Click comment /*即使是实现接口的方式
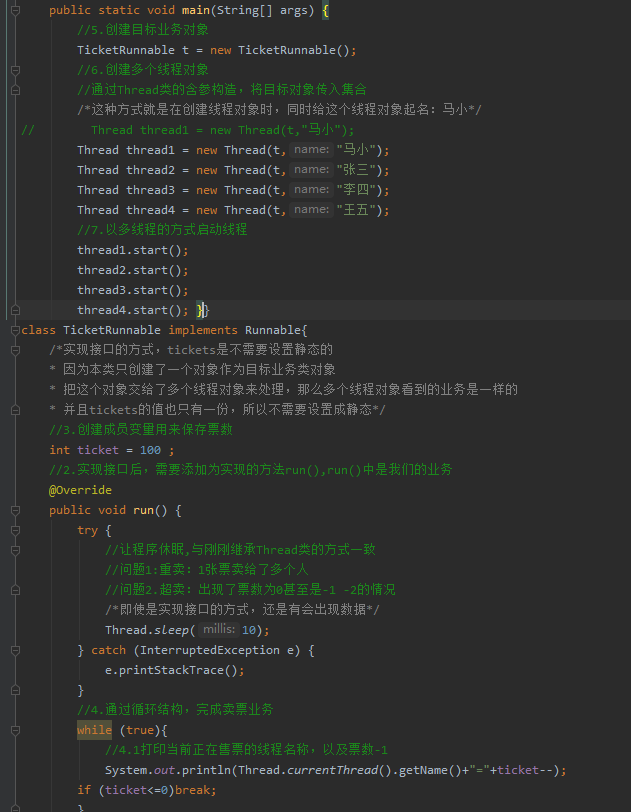This screenshot has width=638, height=812. pos(242,610)
